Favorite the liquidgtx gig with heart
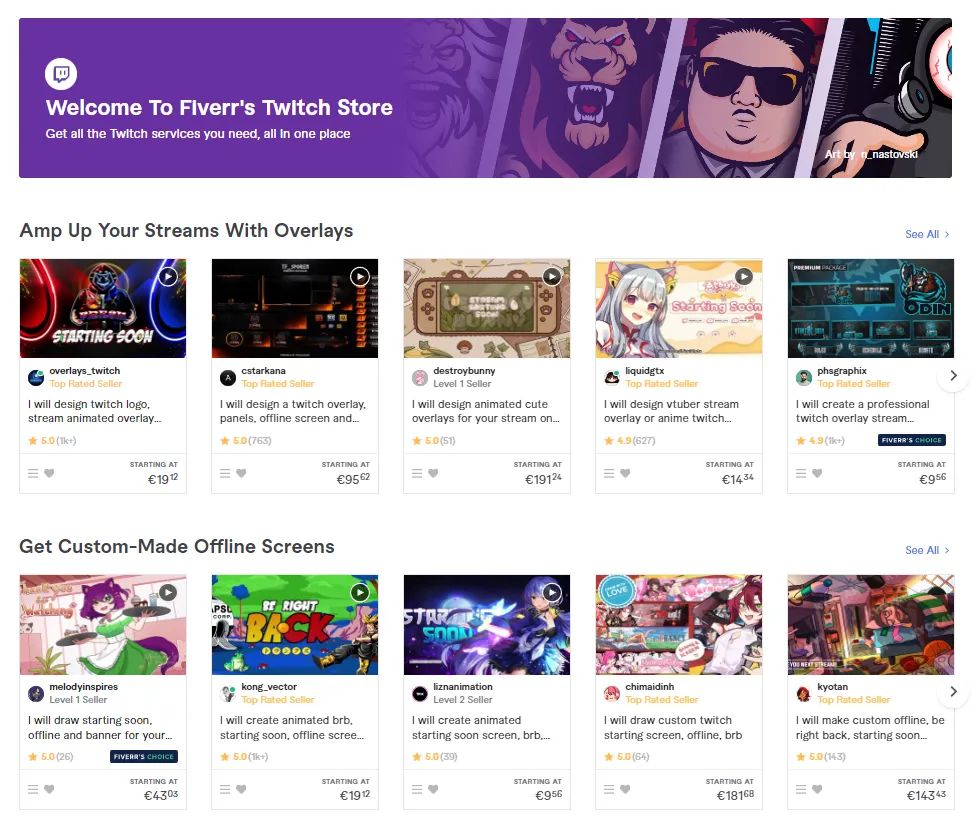The image size is (973, 833). (x=626, y=473)
